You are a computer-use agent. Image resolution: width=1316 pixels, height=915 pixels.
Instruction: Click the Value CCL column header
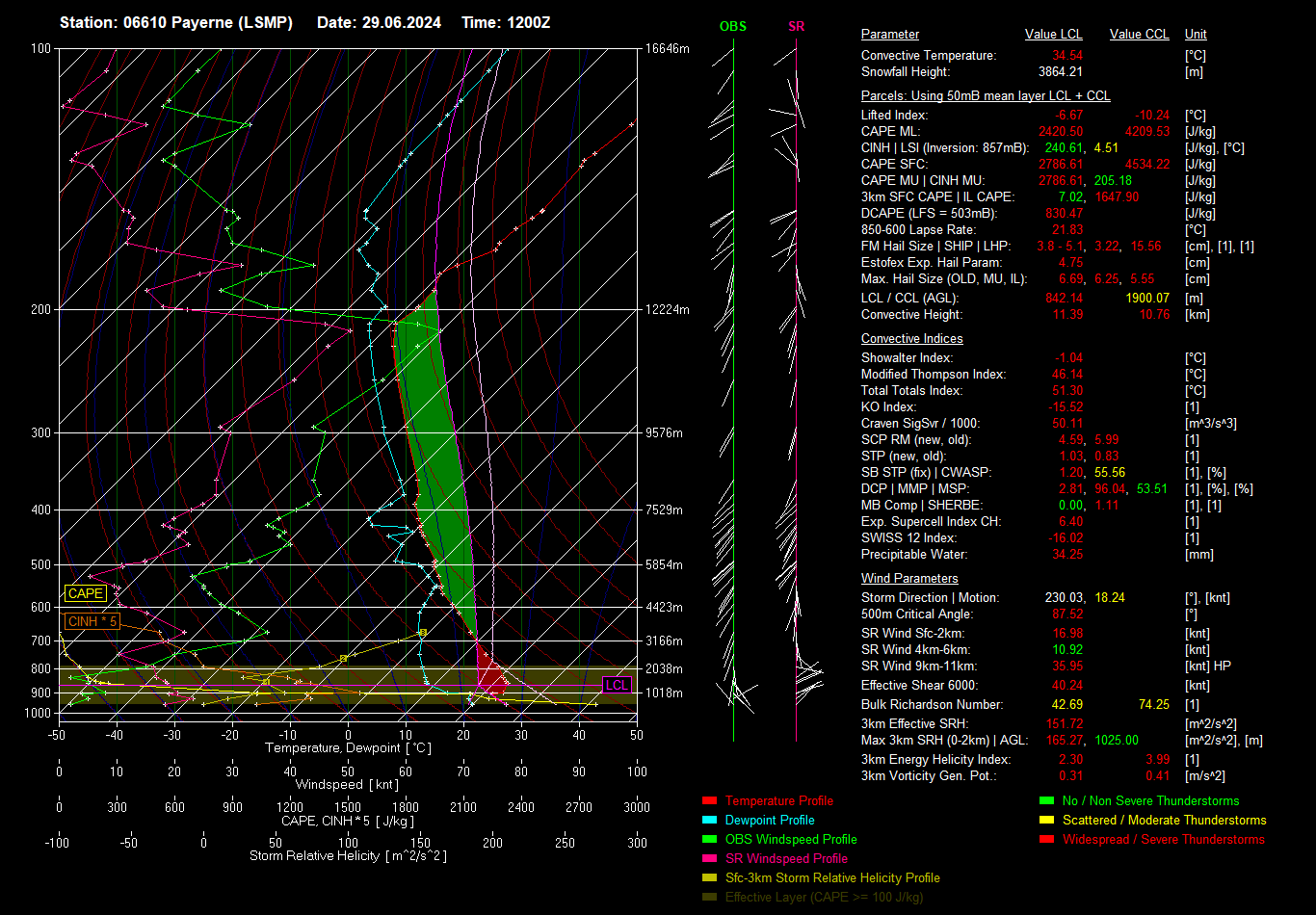(1139, 35)
